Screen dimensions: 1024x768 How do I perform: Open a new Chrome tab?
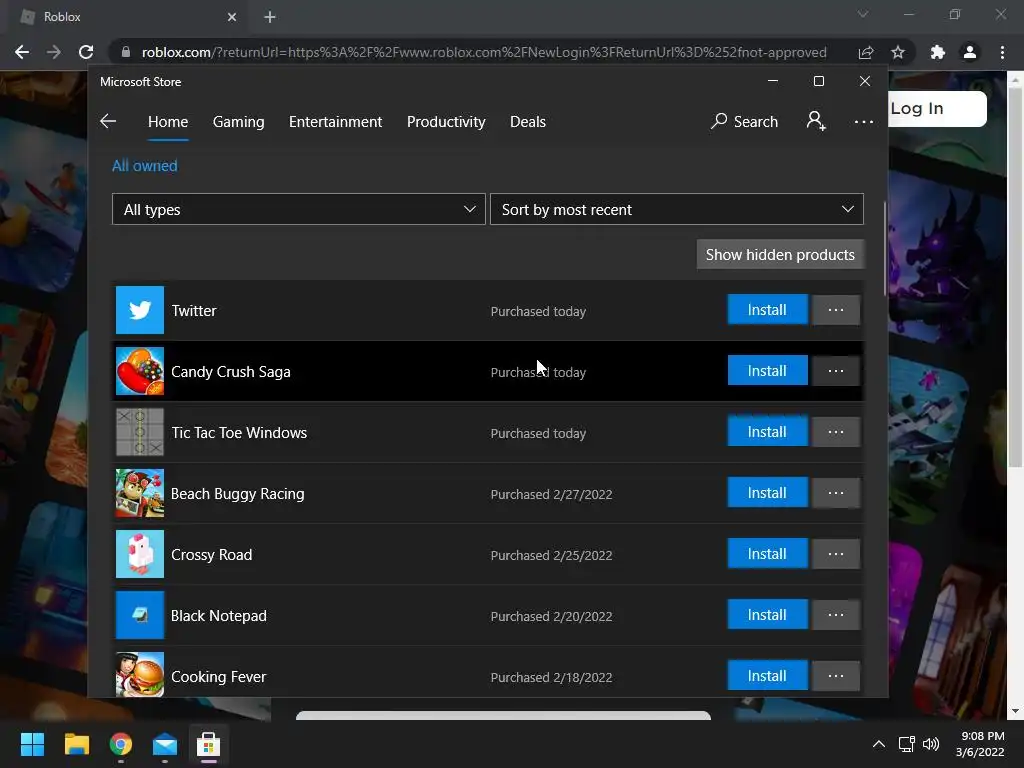[x=270, y=17]
